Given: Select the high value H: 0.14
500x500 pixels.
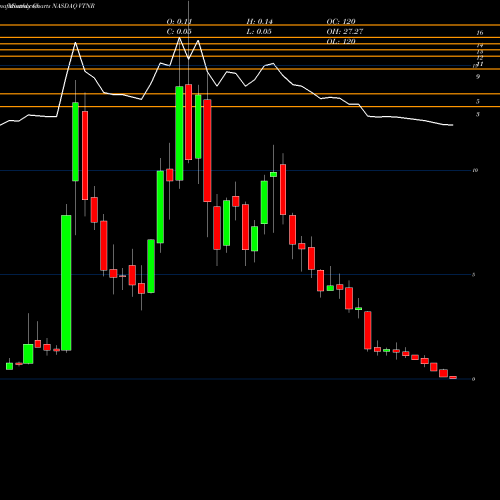Looking at the screenshot, I should pos(259,21).
